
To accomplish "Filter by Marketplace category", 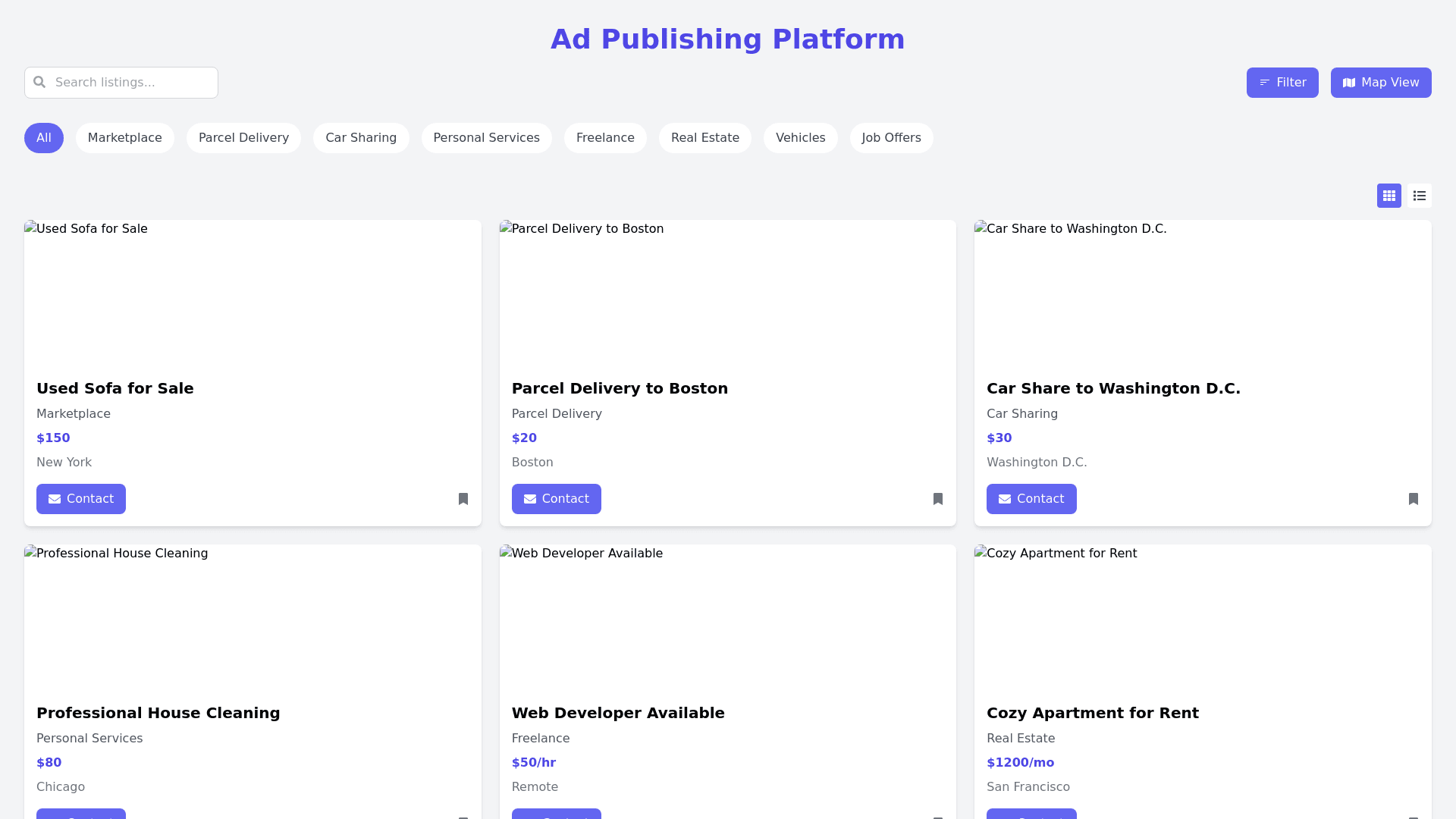I will pos(125,138).
